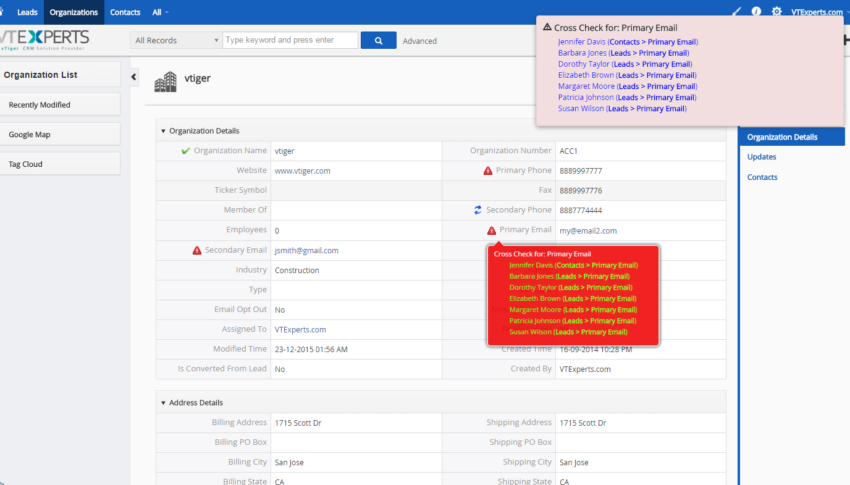Viewport: 850px width, 485px height.
Task: Open Barbara Jones in pink popup
Action: pos(623,53)
